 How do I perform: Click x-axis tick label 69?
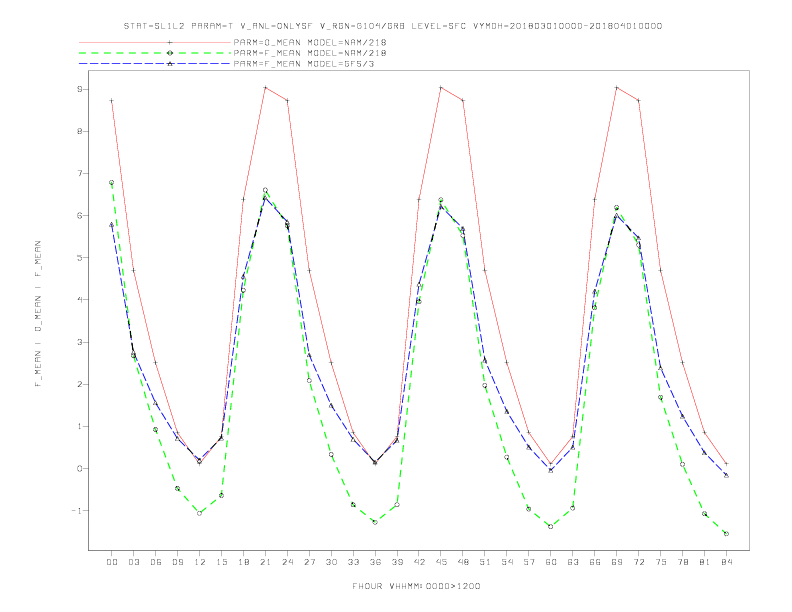(x=617, y=562)
